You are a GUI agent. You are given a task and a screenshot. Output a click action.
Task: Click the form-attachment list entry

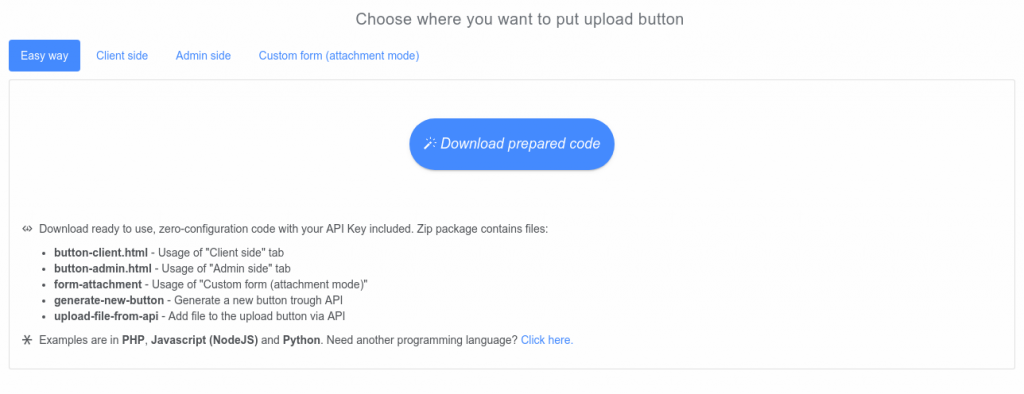pos(211,284)
